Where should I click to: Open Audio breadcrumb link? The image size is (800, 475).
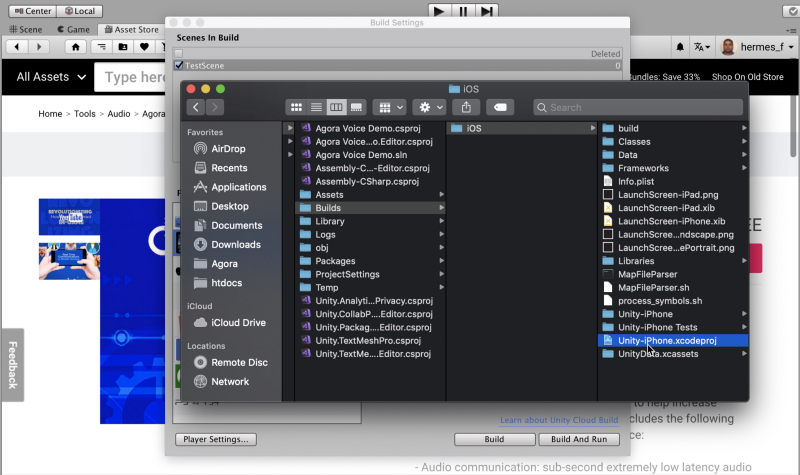click(x=119, y=114)
